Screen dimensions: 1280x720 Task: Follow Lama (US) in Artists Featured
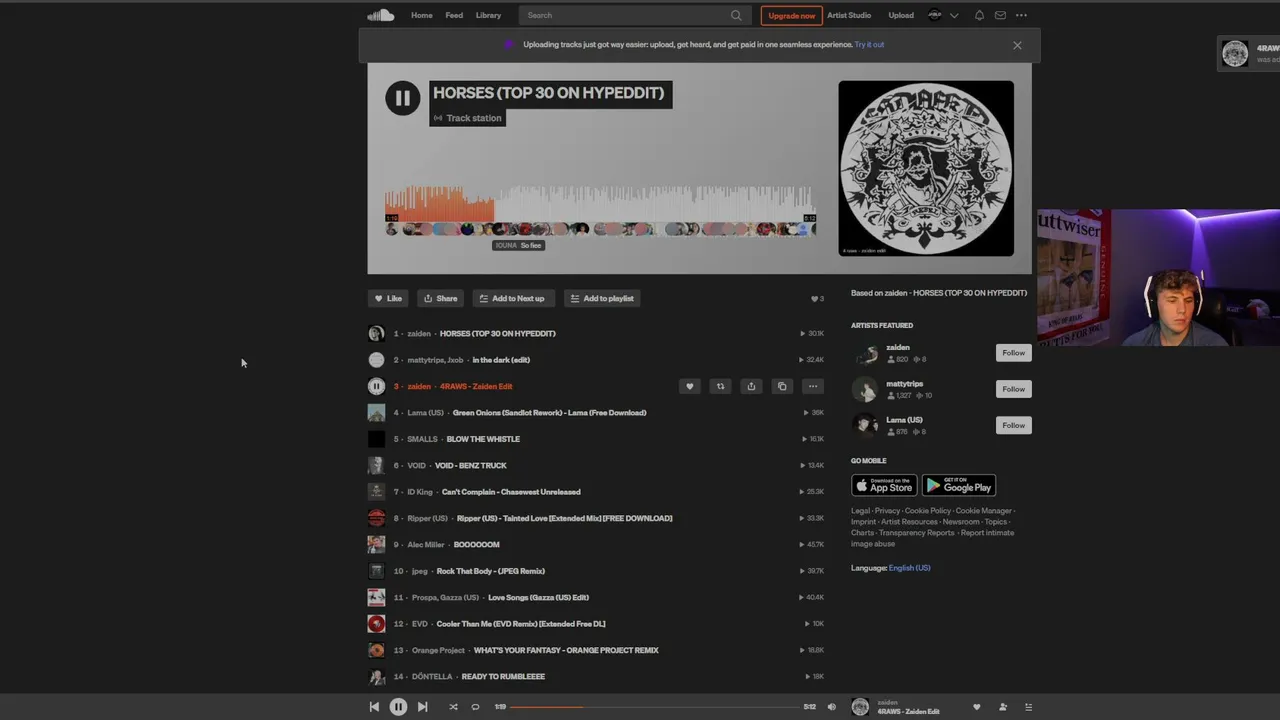tap(1013, 425)
